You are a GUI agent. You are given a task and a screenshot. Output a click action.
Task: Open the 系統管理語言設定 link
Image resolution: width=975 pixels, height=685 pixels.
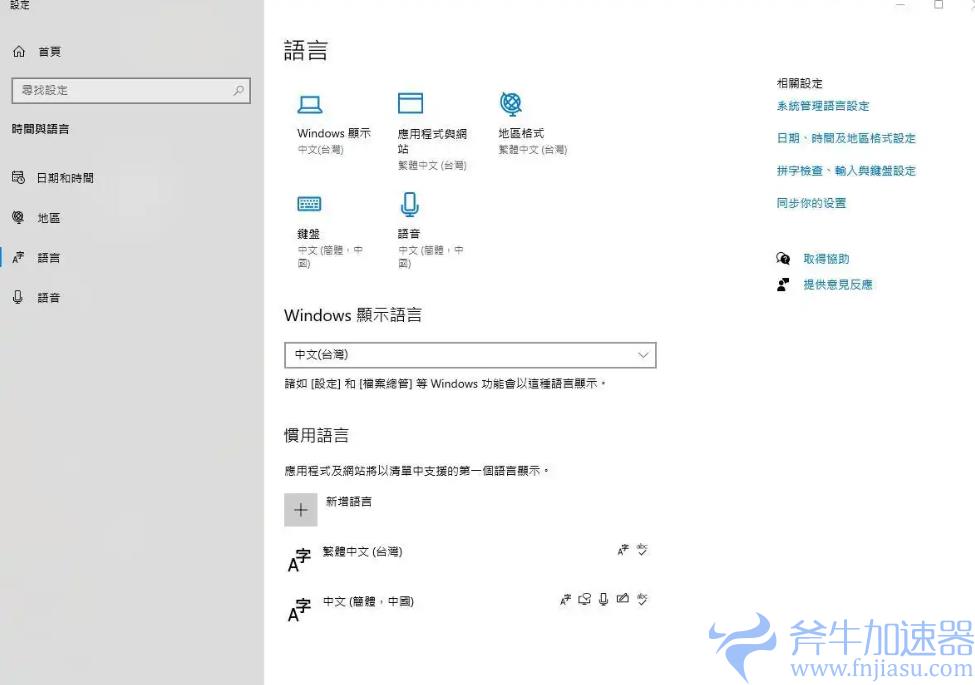point(823,106)
